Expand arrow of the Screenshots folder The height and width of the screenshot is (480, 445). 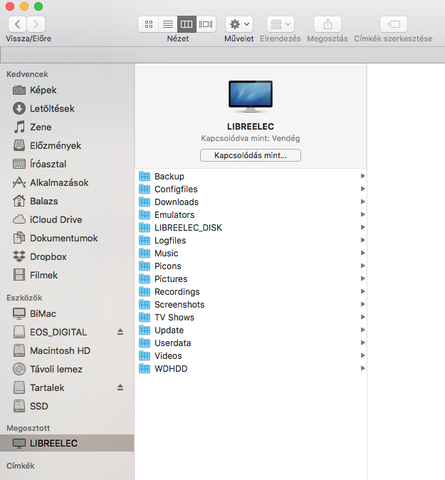click(363, 304)
